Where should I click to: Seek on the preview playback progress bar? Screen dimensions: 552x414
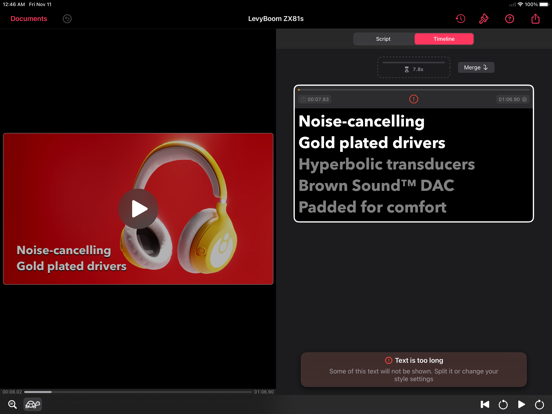138,392
